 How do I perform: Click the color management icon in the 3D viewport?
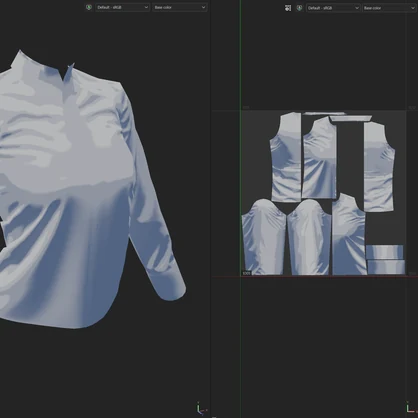click(x=89, y=7)
